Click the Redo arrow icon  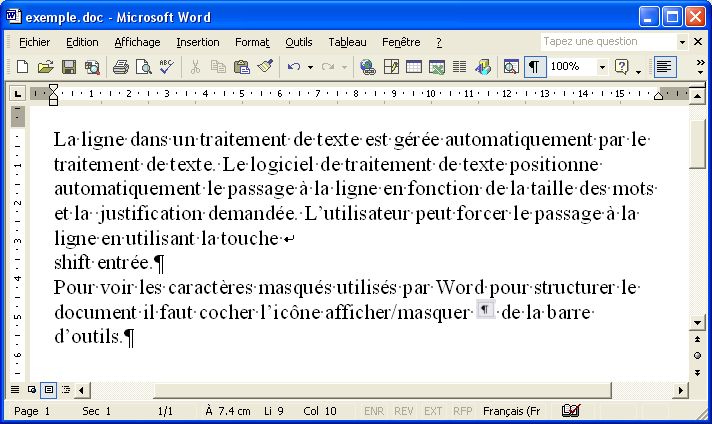(x=328, y=67)
